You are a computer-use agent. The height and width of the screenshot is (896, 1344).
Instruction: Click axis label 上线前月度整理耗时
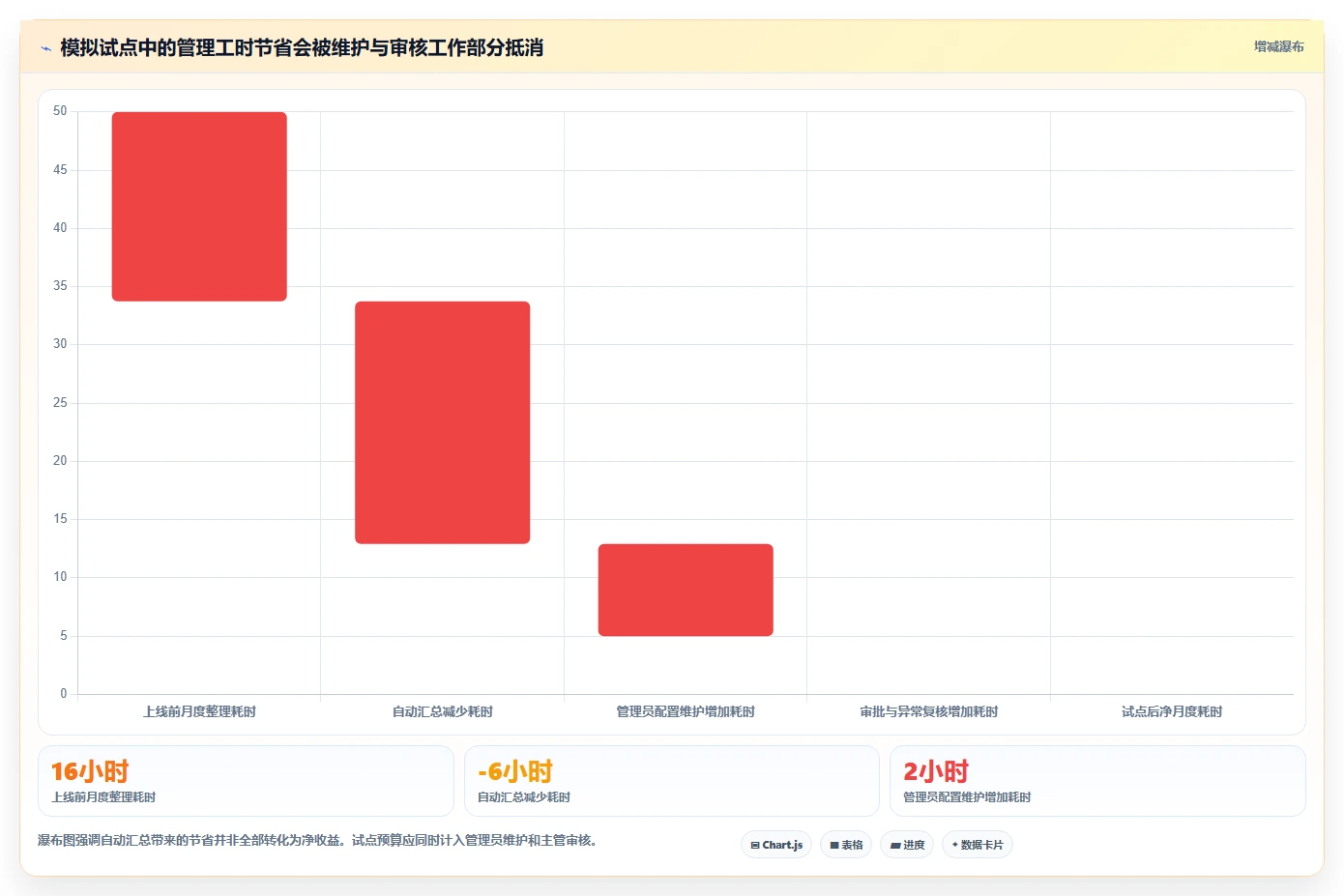click(199, 711)
